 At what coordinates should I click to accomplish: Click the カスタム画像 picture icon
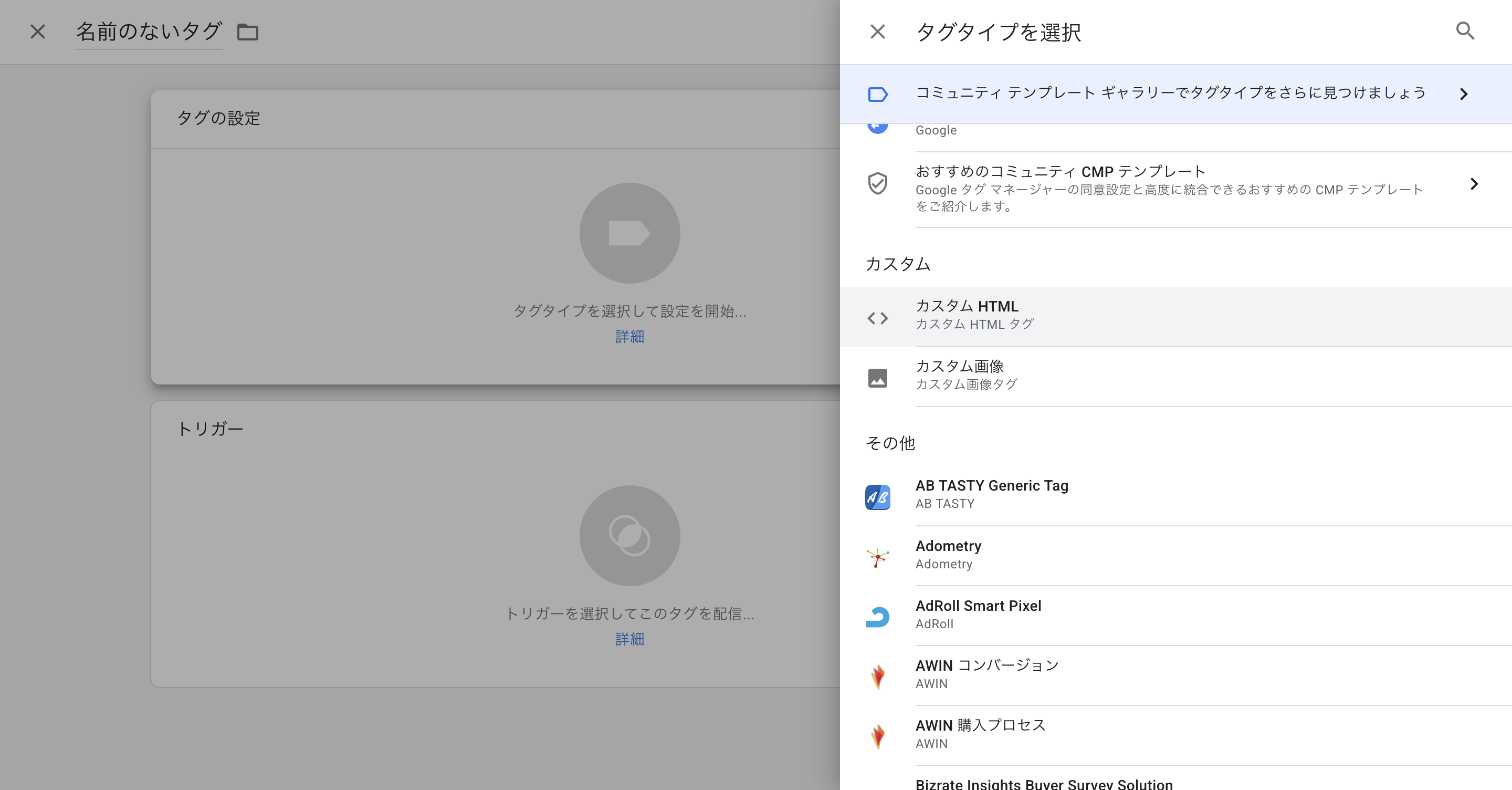pyautogui.click(x=877, y=378)
